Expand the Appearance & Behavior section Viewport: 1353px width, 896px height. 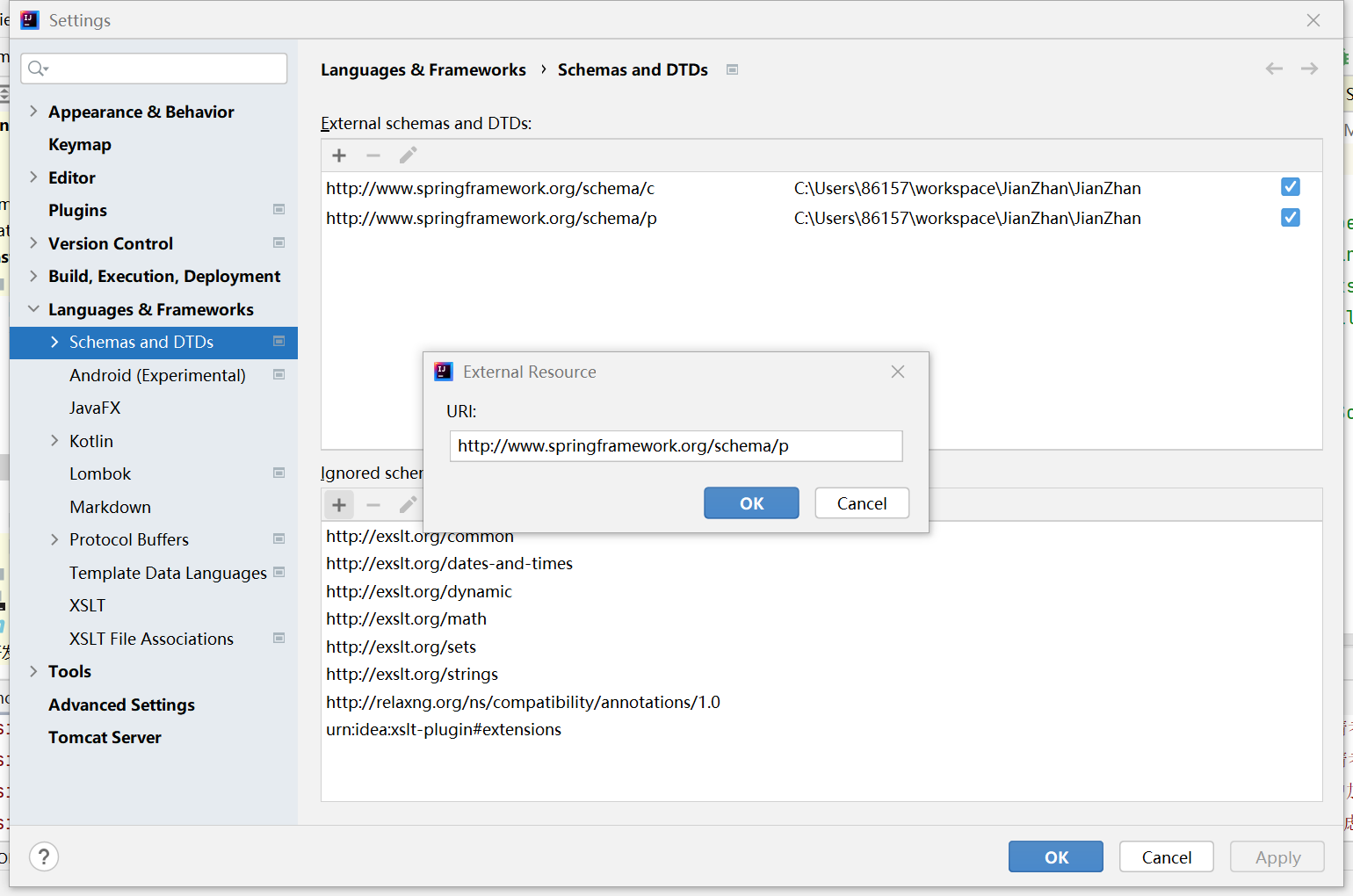click(x=33, y=112)
